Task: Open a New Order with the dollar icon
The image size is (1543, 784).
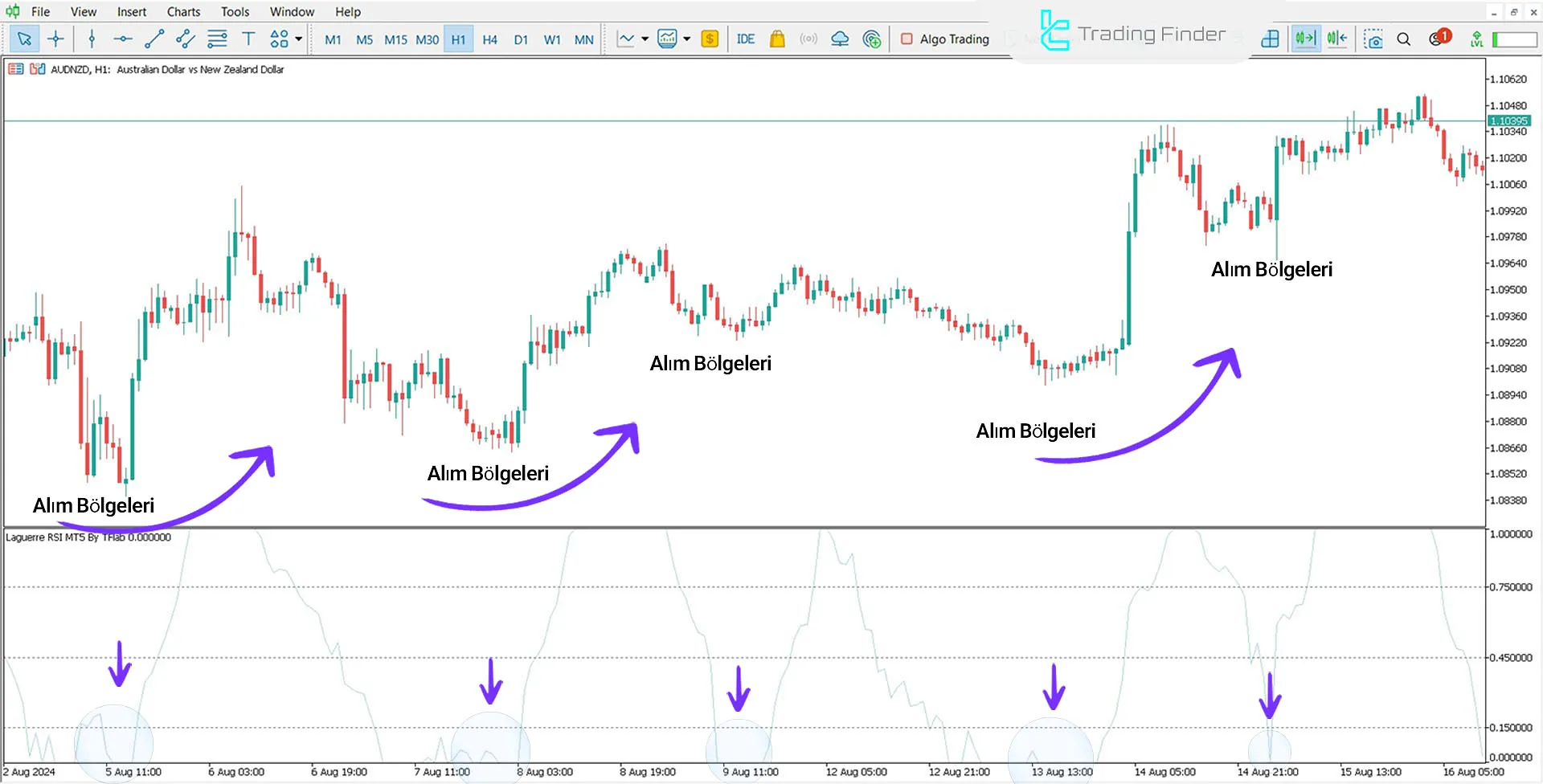Action: click(x=709, y=39)
